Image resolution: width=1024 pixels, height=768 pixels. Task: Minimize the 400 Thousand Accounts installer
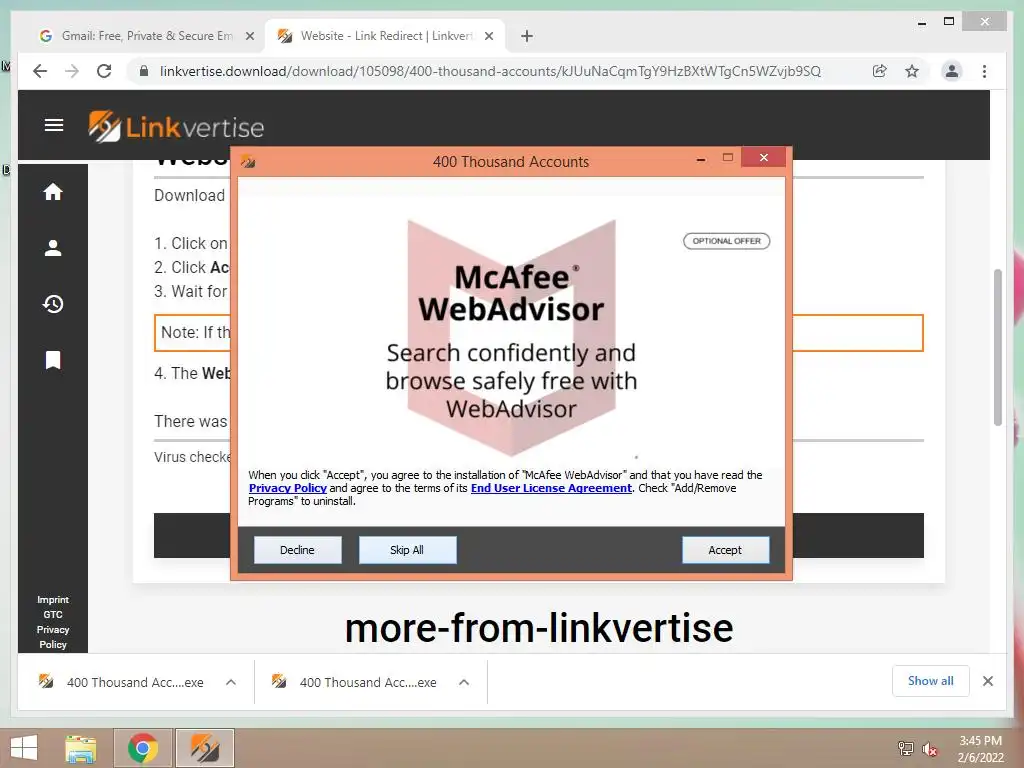(x=701, y=159)
